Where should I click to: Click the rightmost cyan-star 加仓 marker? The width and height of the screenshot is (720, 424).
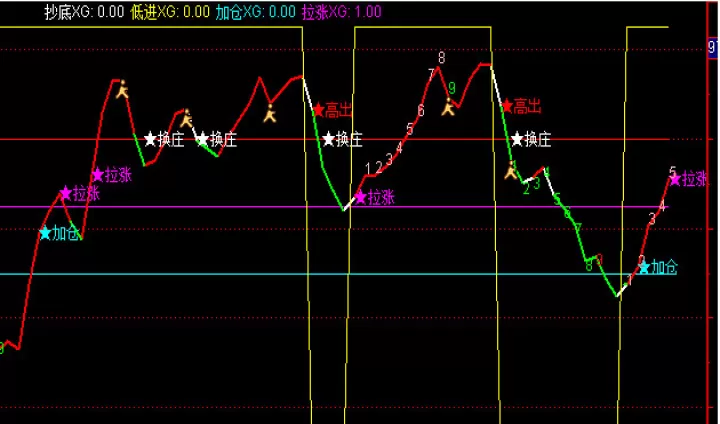click(x=658, y=267)
